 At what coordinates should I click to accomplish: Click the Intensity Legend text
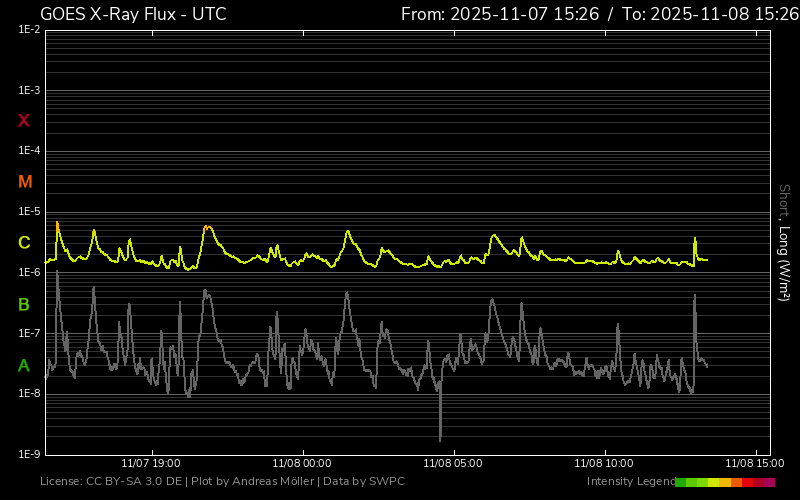click(630, 482)
